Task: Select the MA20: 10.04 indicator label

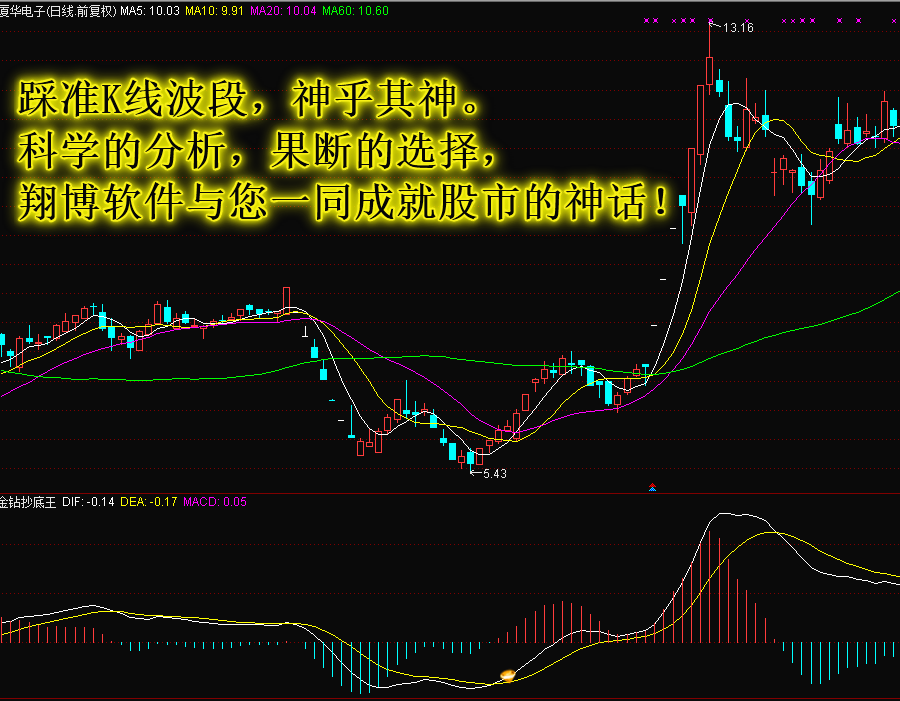Action: click(x=283, y=11)
